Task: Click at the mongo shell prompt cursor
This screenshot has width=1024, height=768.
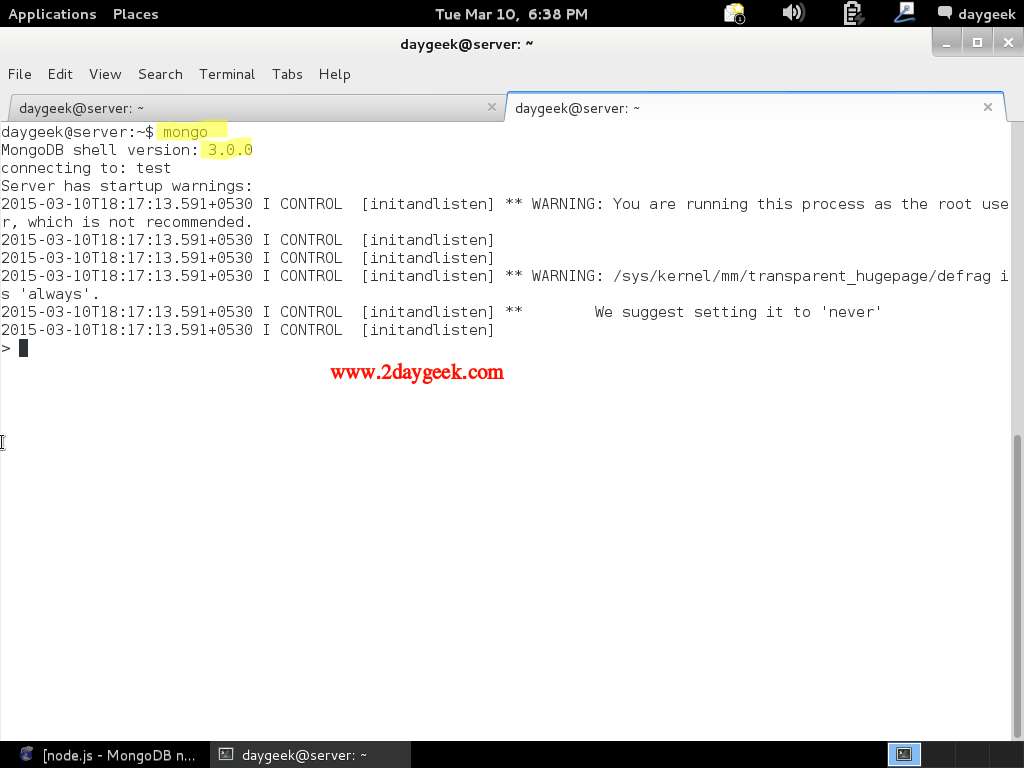Action: tap(24, 348)
